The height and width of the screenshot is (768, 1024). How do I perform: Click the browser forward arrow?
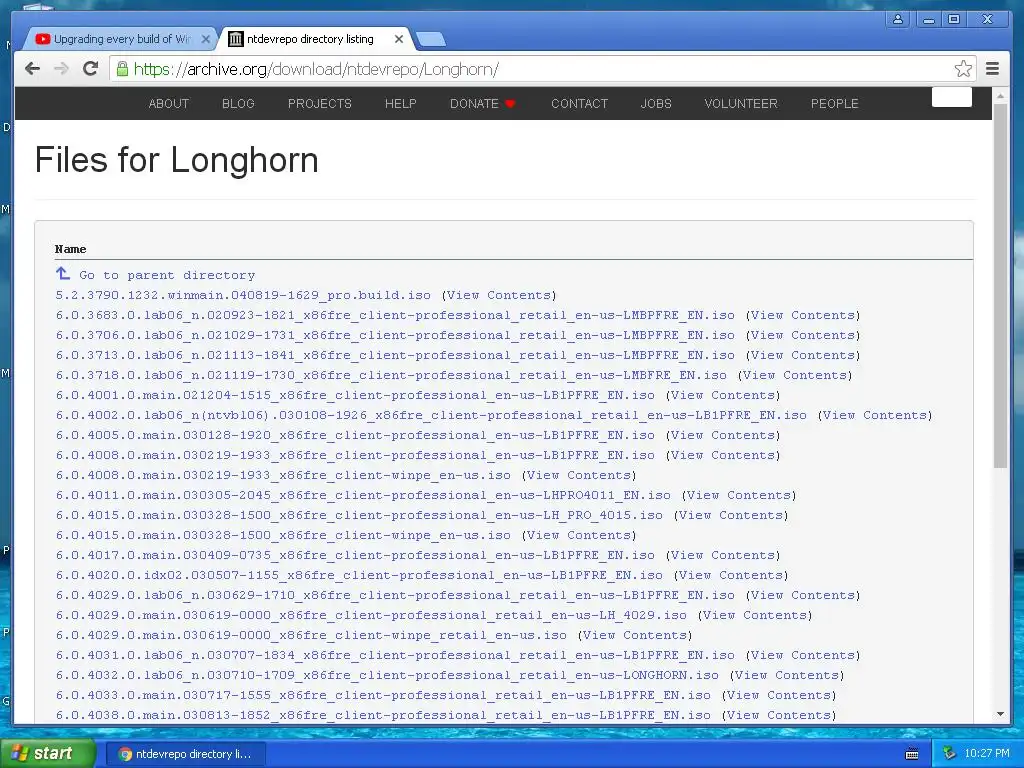[x=61, y=69]
